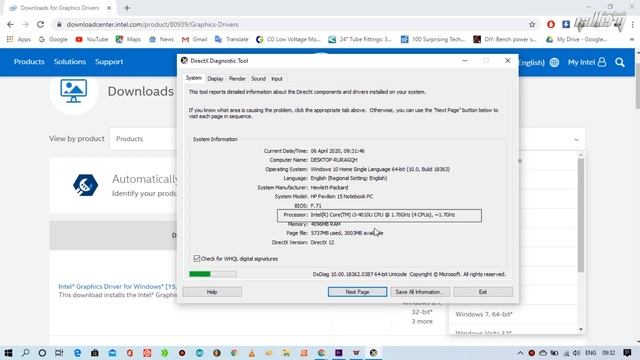Open Mail app from taskbar

(112, 353)
